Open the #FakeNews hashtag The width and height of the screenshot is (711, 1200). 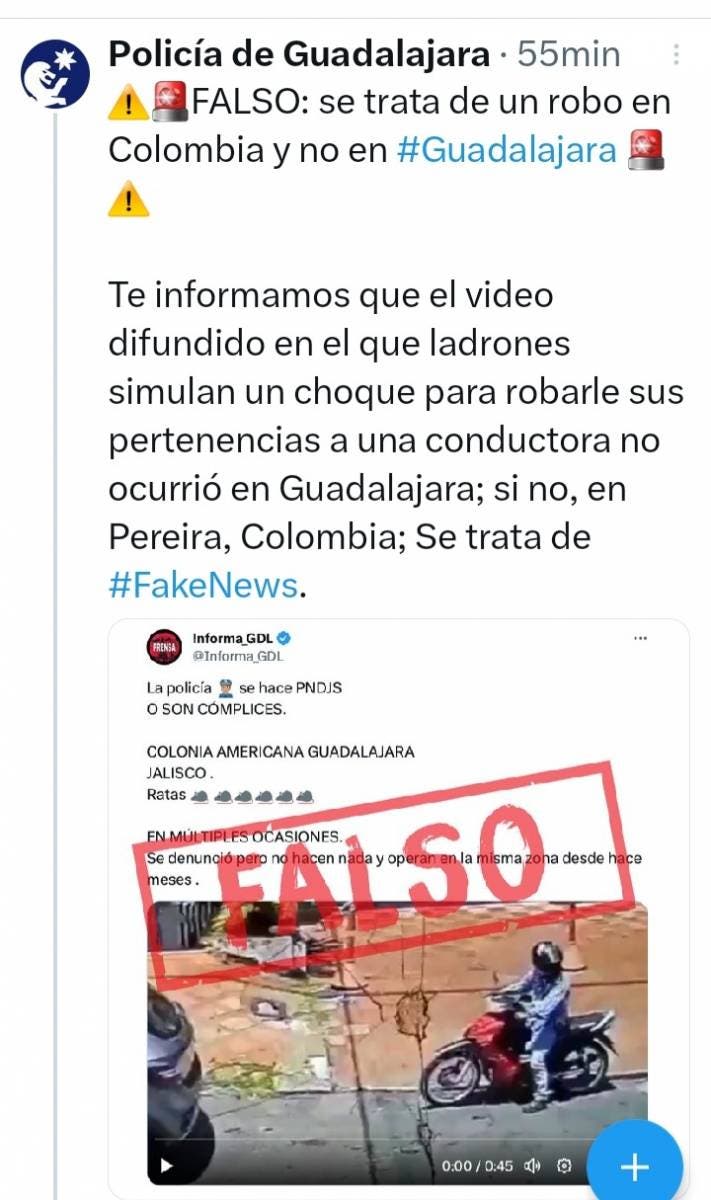[203, 585]
